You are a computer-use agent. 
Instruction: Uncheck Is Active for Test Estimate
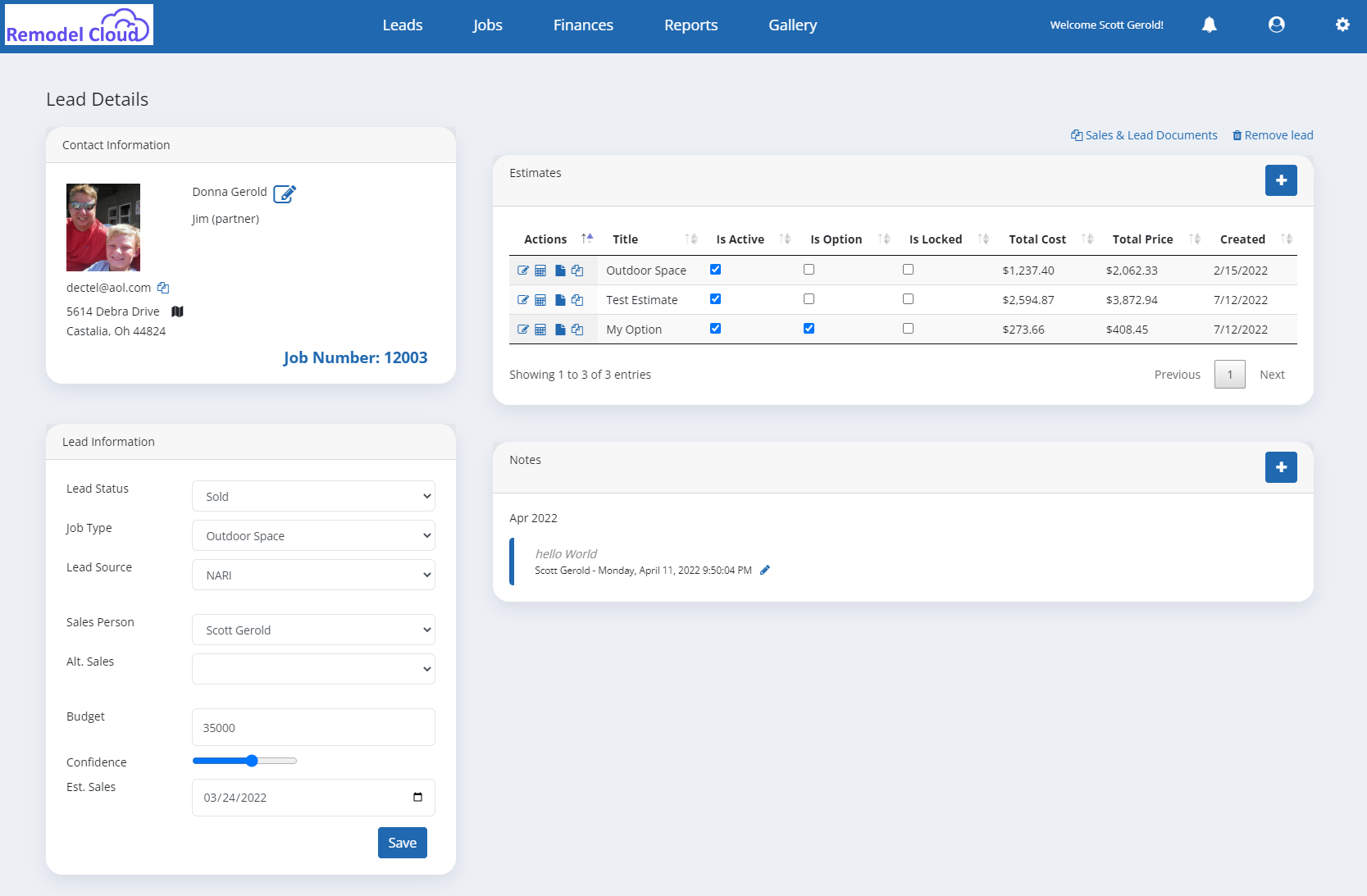[x=715, y=298]
